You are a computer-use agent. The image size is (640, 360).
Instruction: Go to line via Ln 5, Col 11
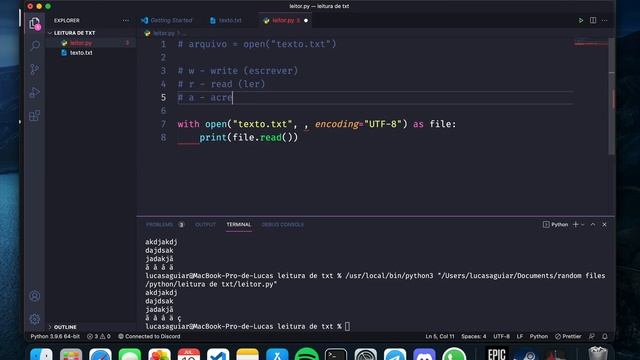pos(440,336)
